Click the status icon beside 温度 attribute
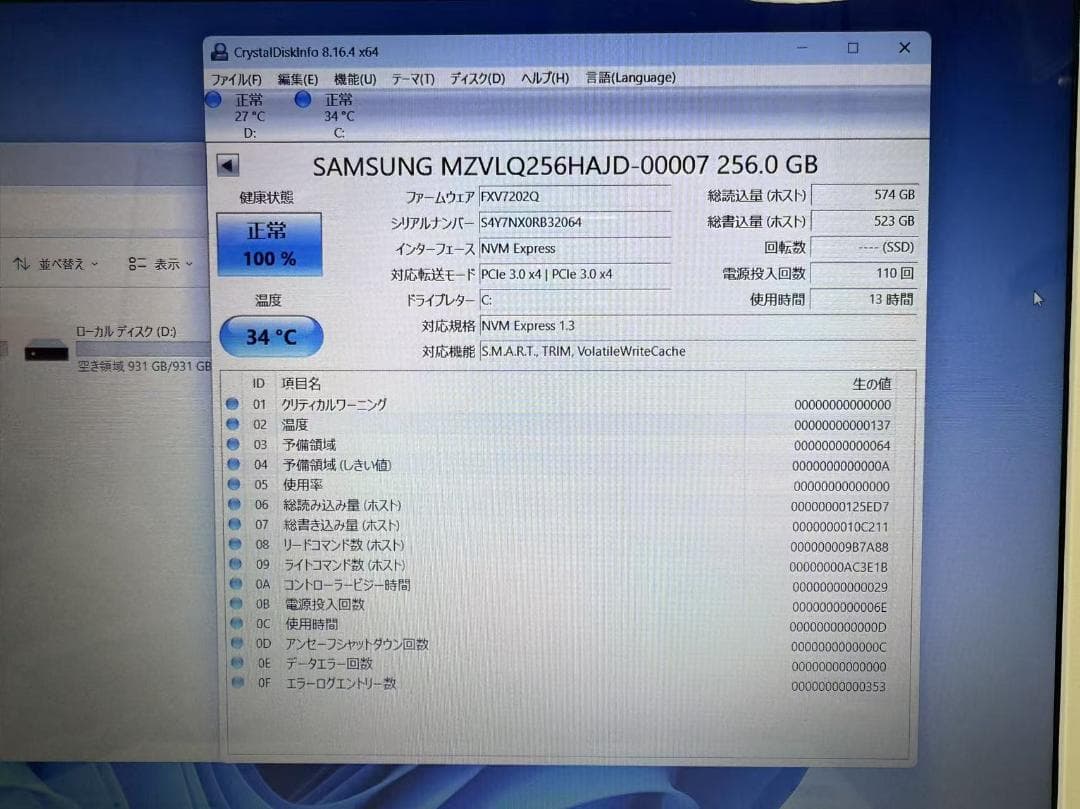The height and width of the screenshot is (809, 1080). tap(234, 424)
